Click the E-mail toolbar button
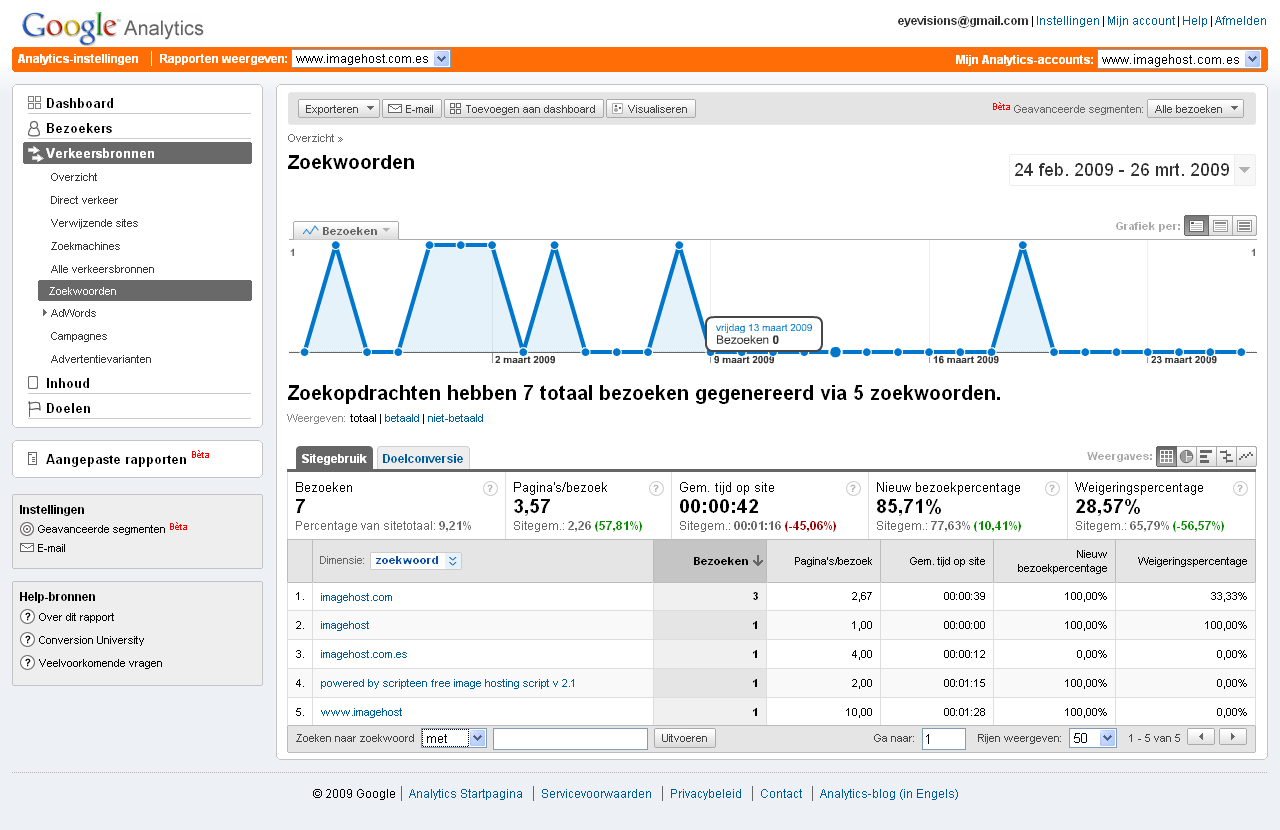This screenshot has height=830, width=1280. 412,109
